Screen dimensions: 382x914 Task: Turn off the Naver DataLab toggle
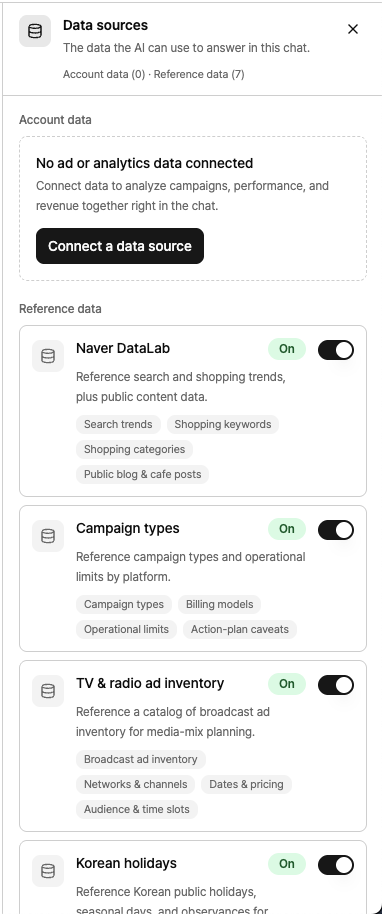point(336,350)
